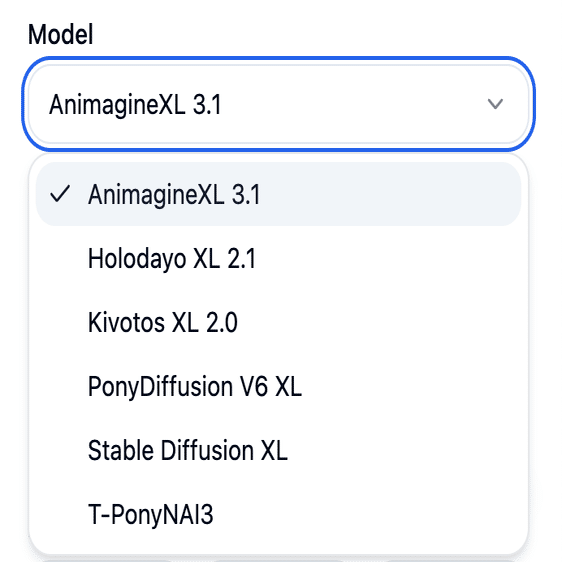Keep the checked AnimagineXL 3.1 selection

click(x=278, y=194)
